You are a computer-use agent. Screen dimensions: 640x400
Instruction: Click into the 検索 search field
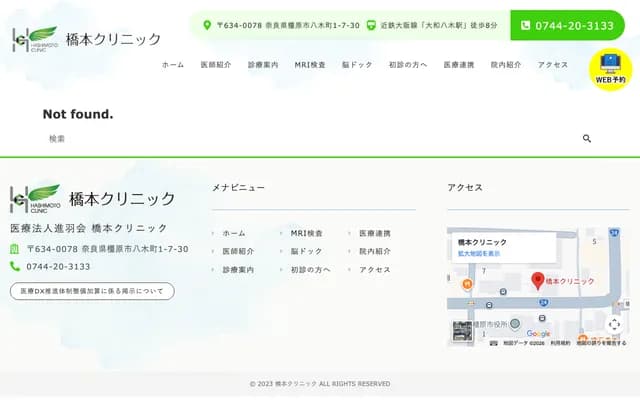click(x=300, y=139)
